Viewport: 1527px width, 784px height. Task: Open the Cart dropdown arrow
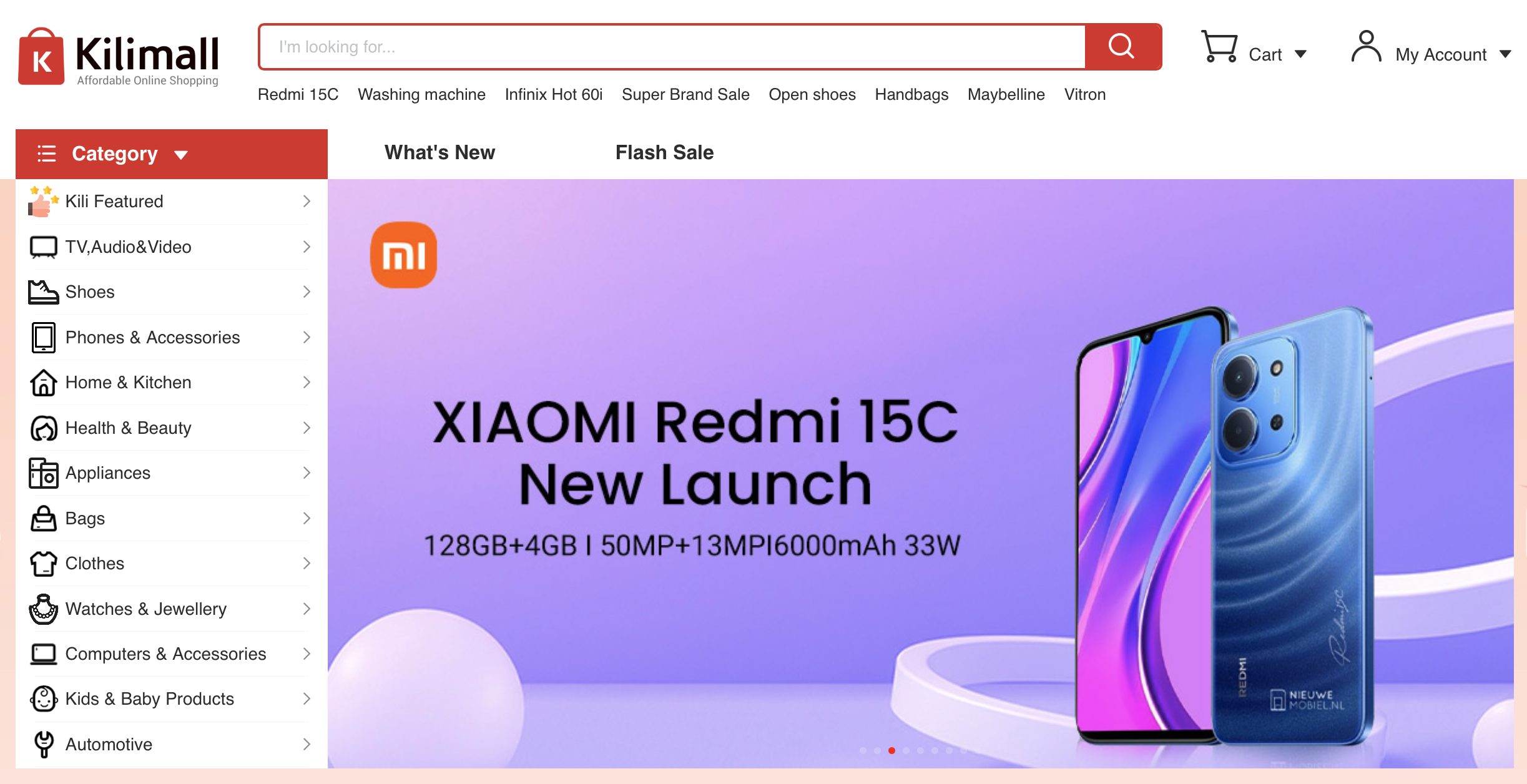point(1301,54)
